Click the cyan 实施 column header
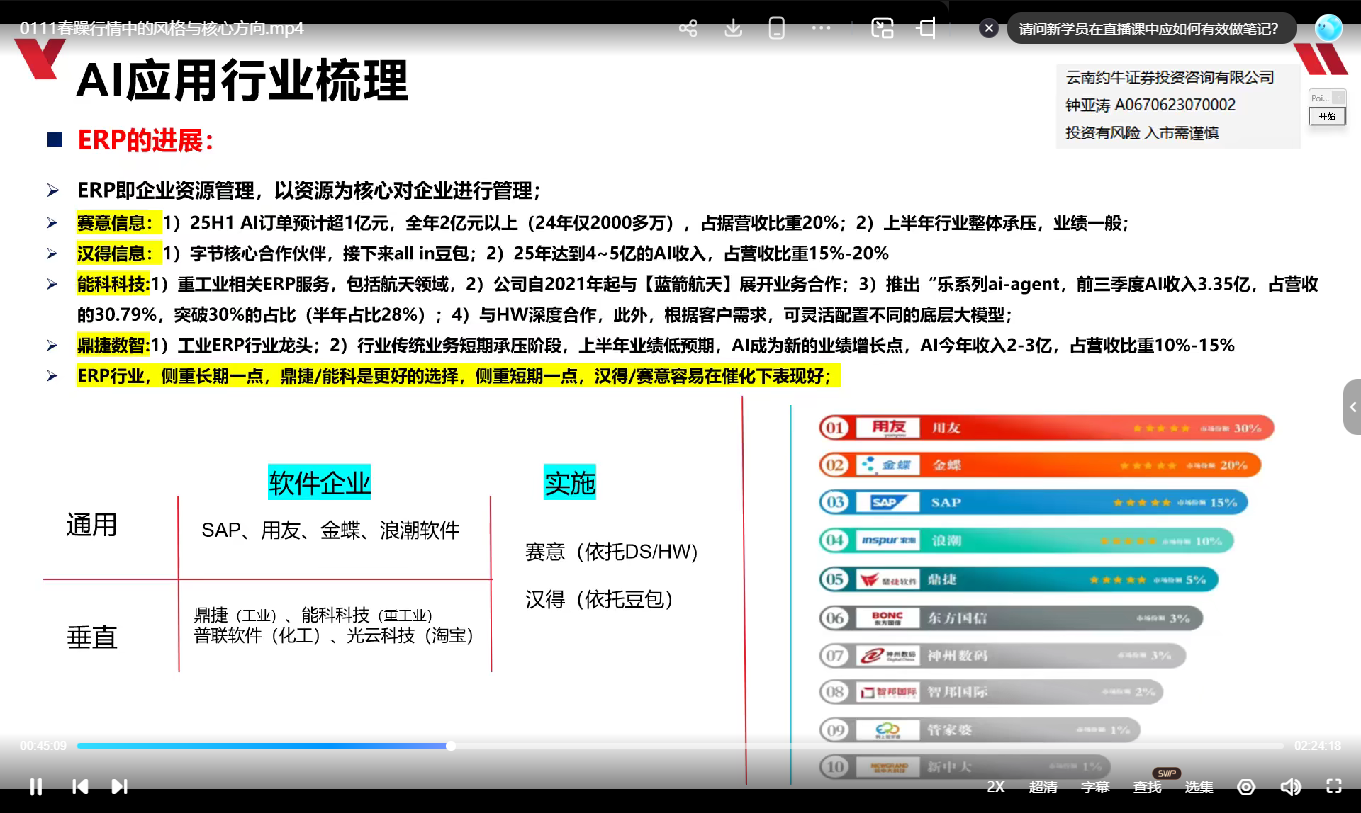 570,484
